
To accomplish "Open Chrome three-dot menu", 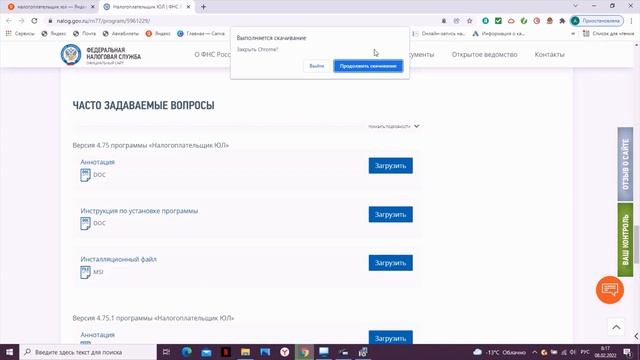I will tap(632, 21).
